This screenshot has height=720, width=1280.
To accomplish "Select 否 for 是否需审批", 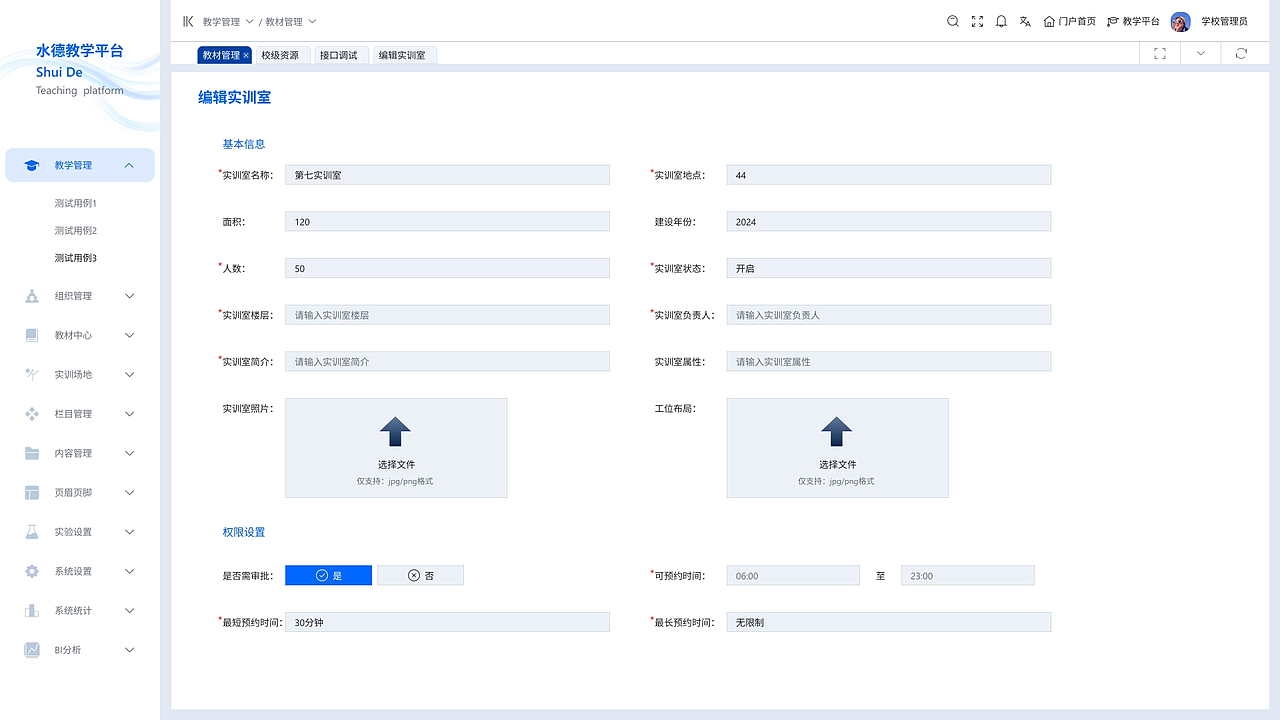I will tap(420, 575).
